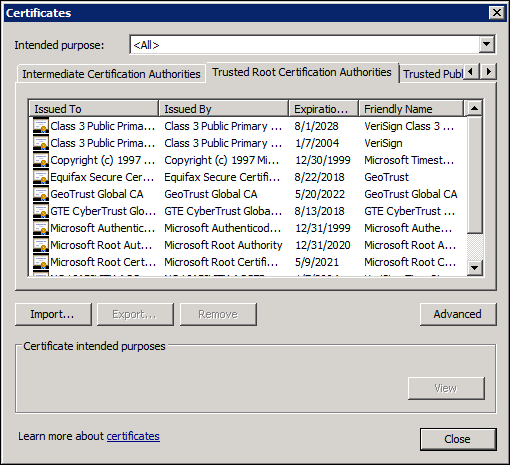Viewport: 510px width, 465px height.
Task: Click Issued By Microsoft Root Authority cell
Action: pyautogui.click(x=223, y=245)
